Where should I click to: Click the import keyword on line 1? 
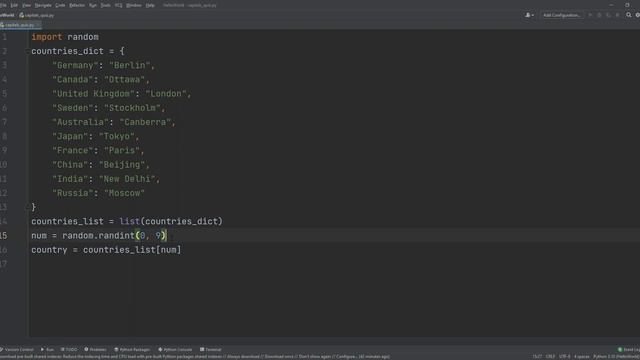coord(47,37)
